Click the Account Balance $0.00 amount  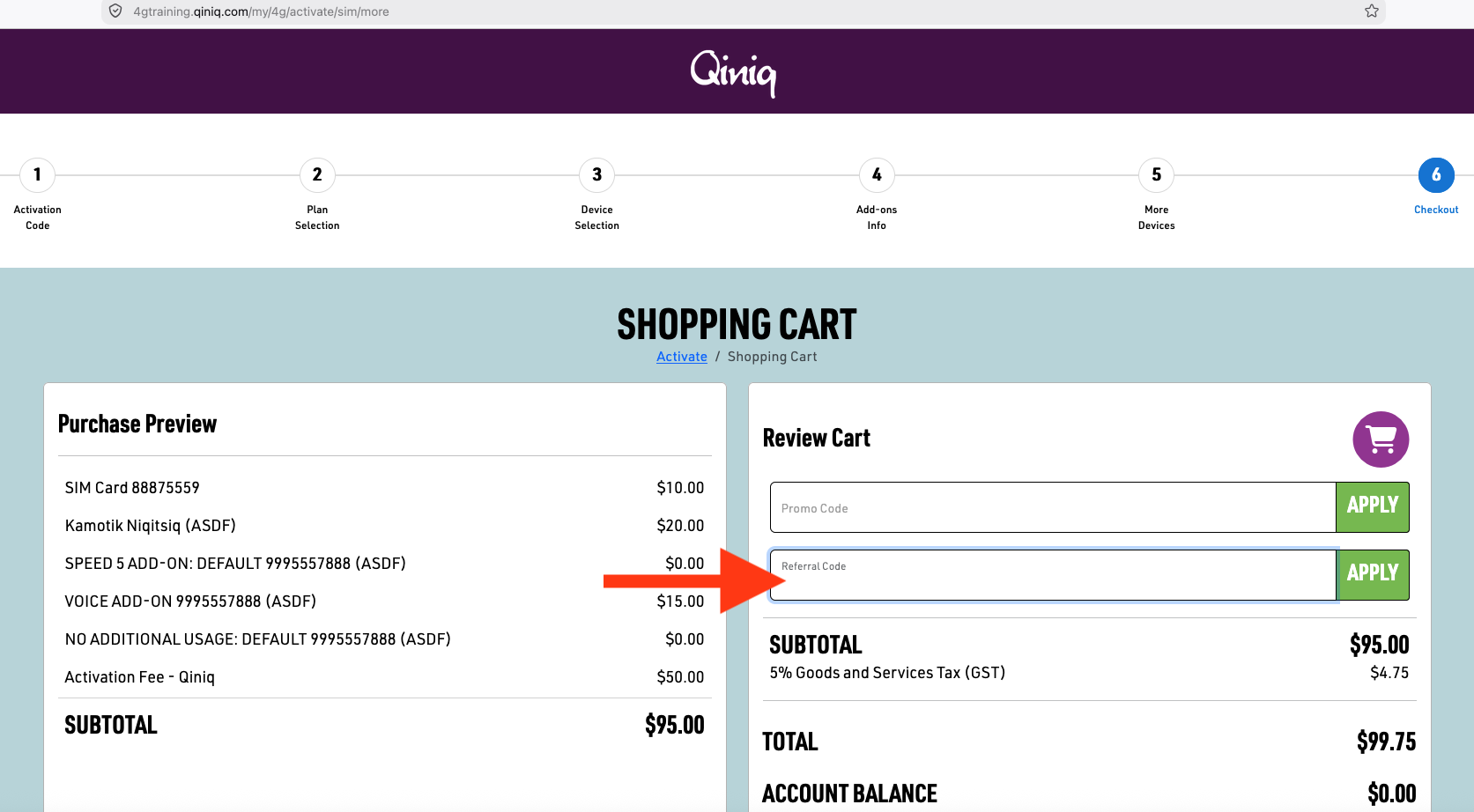(1392, 794)
